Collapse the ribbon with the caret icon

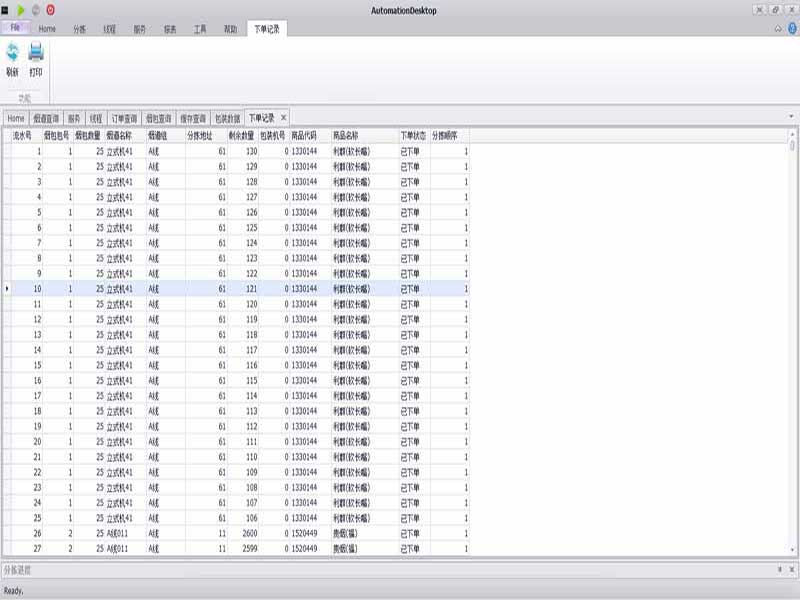(x=778, y=29)
